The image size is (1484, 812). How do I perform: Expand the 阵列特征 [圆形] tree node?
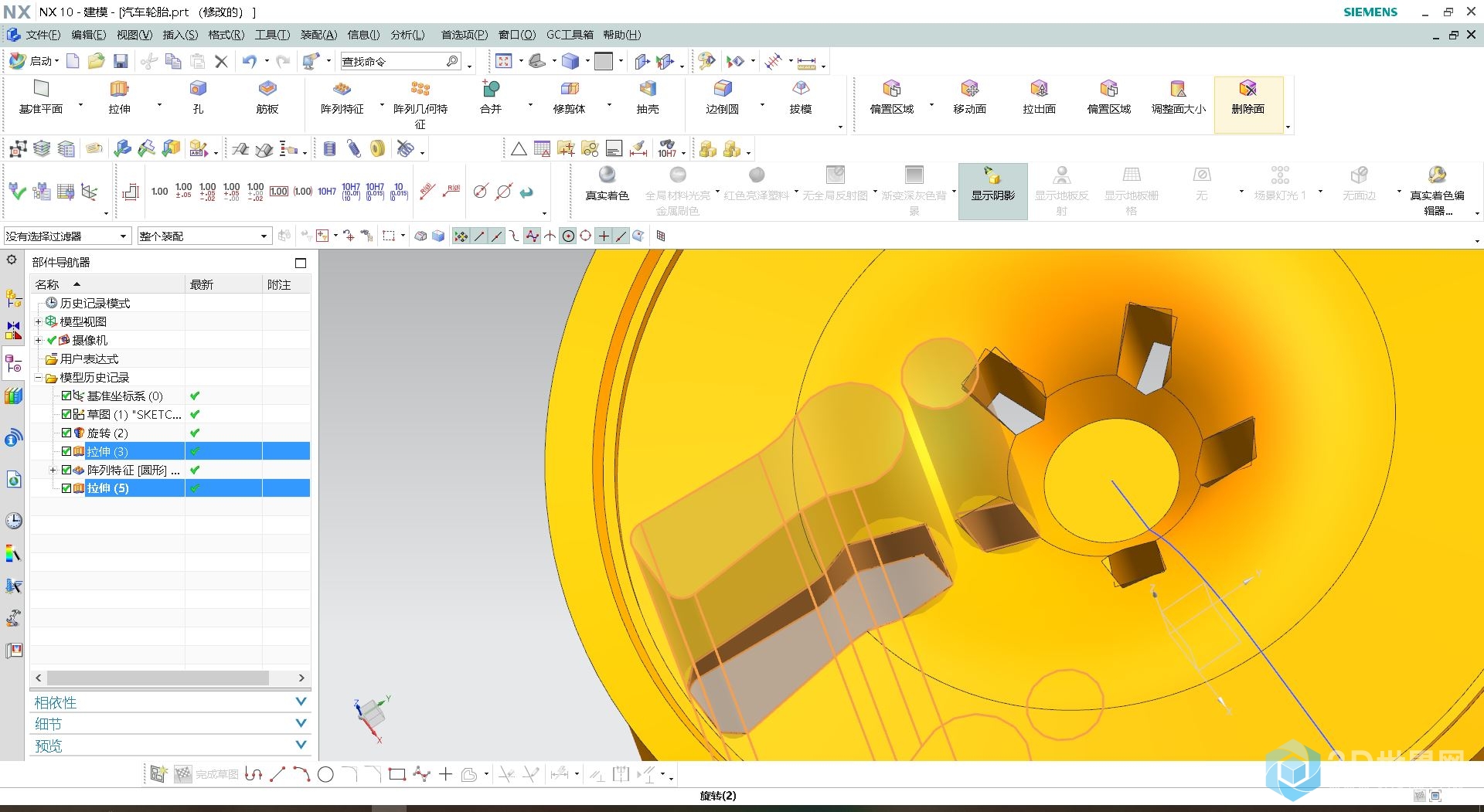pyautogui.click(x=53, y=470)
